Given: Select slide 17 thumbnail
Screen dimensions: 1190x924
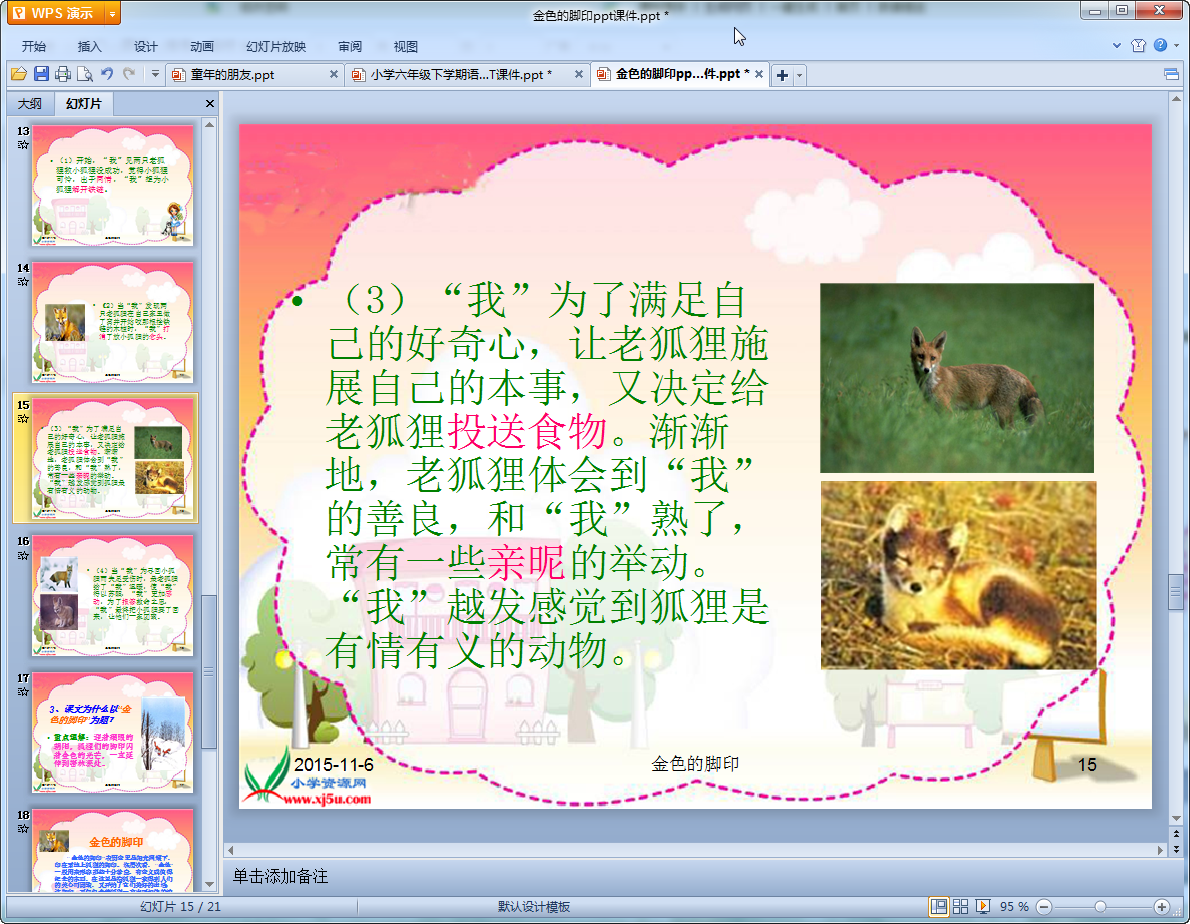Looking at the screenshot, I should [x=112, y=733].
